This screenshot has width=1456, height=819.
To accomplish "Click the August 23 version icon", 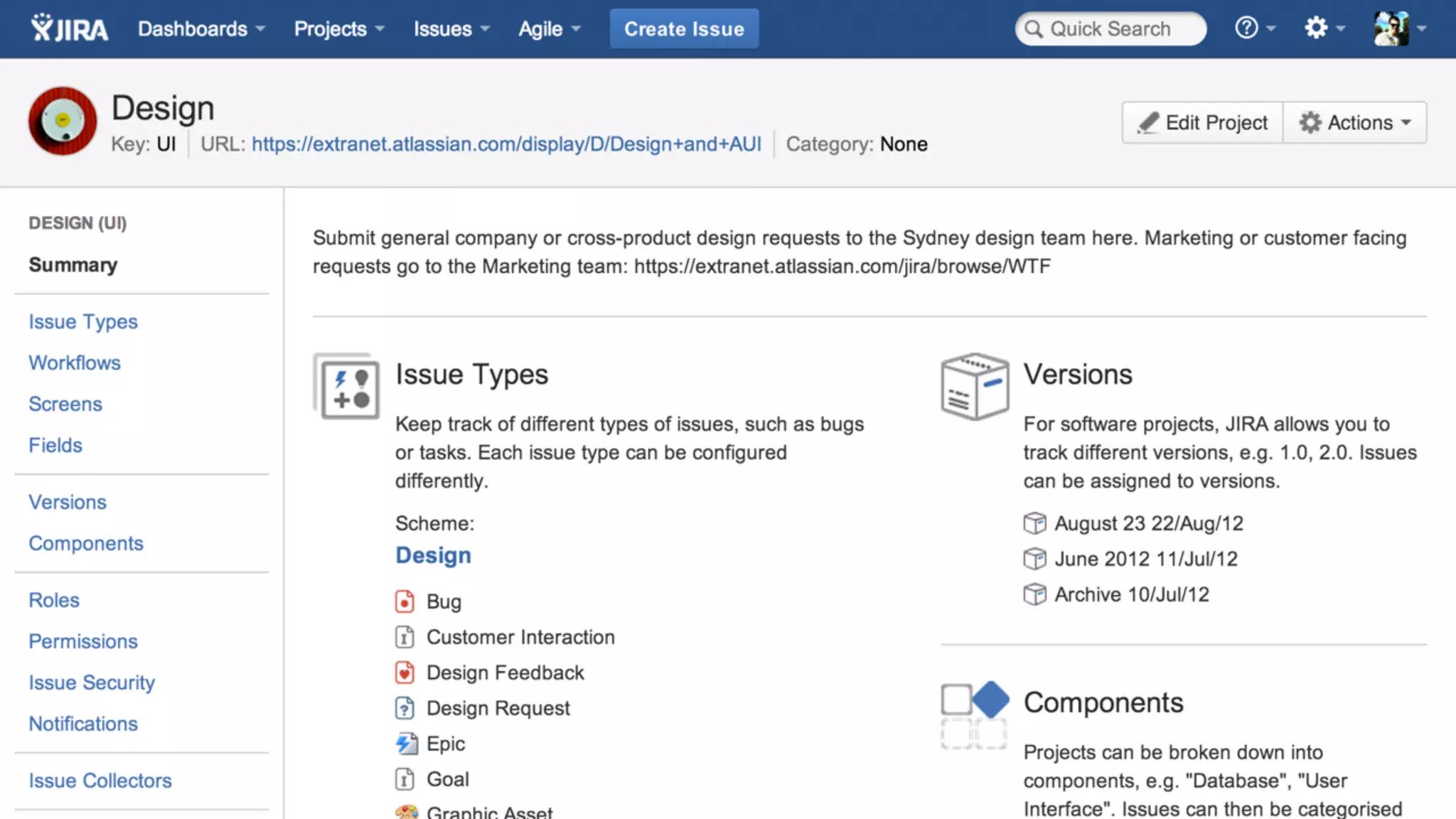I will click(1034, 523).
